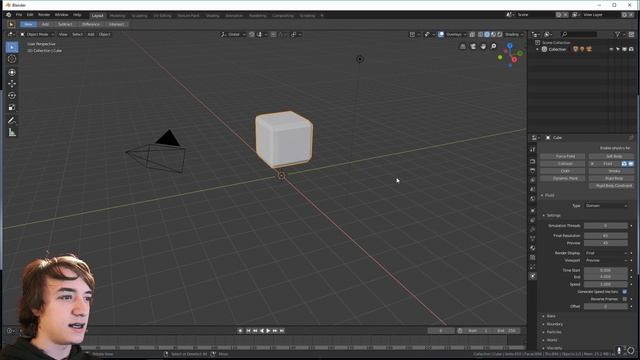Open the Global transform orientation dropdown

click(x=233, y=34)
